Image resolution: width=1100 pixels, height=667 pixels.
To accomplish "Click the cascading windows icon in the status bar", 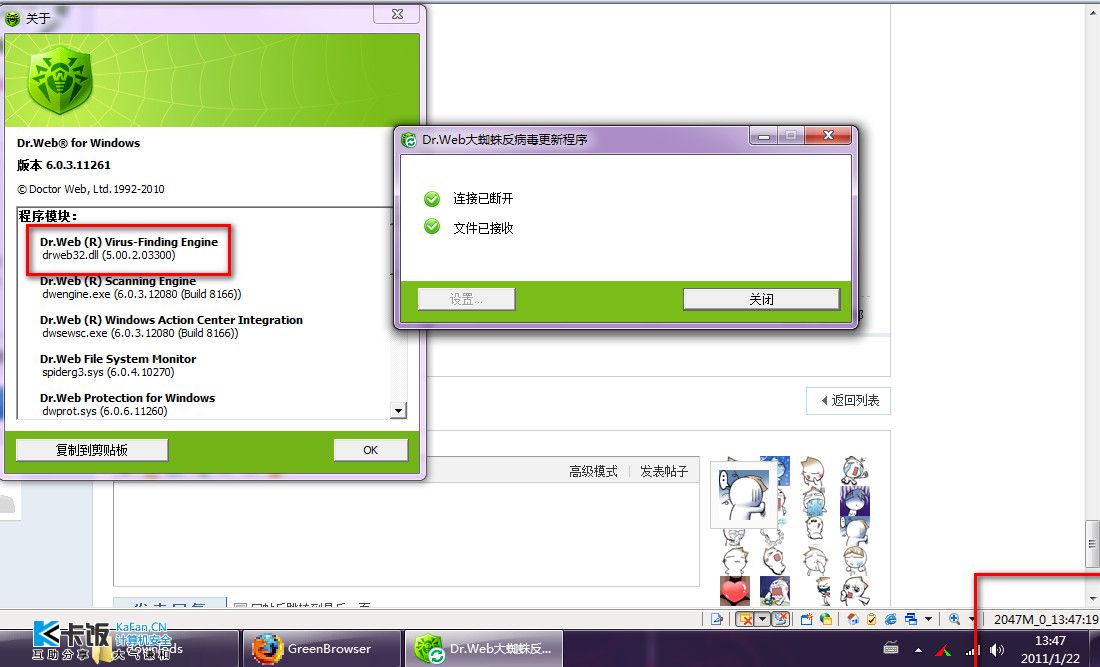I will (911, 619).
